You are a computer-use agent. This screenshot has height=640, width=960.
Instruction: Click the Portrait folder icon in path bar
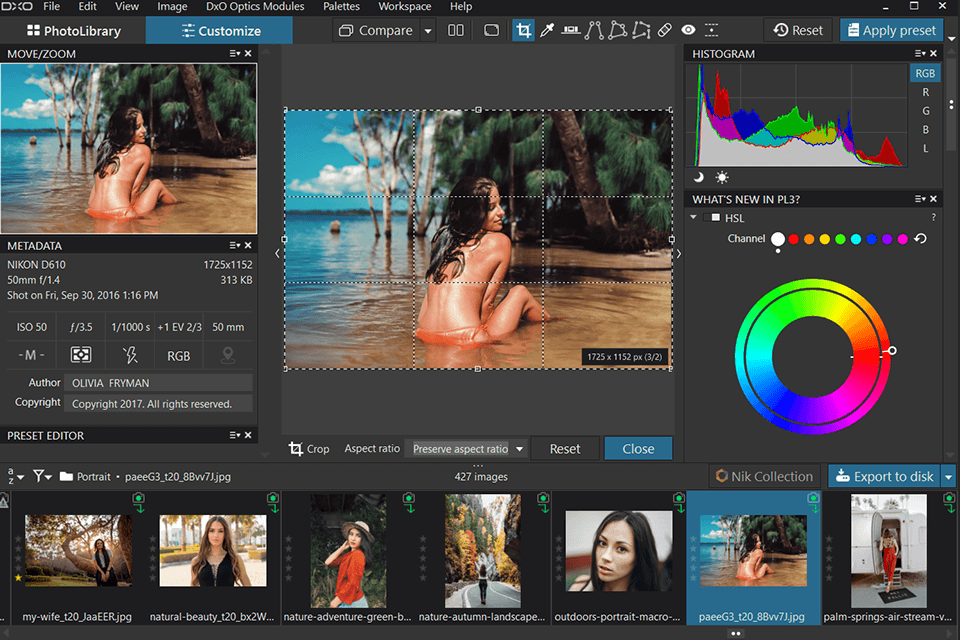66,476
